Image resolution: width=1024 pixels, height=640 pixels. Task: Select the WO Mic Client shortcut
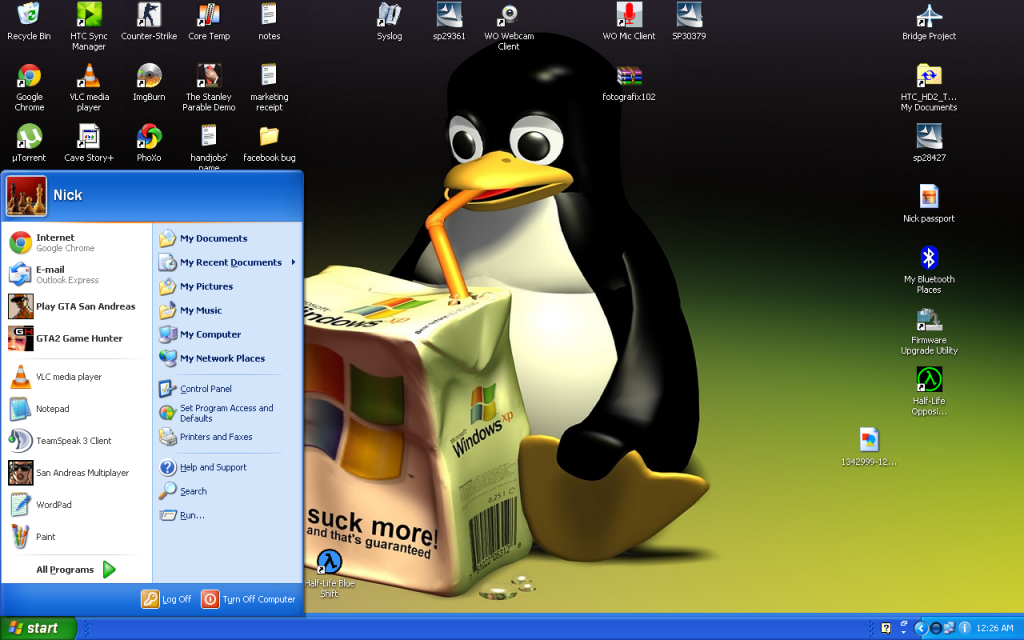click(629, 22)
